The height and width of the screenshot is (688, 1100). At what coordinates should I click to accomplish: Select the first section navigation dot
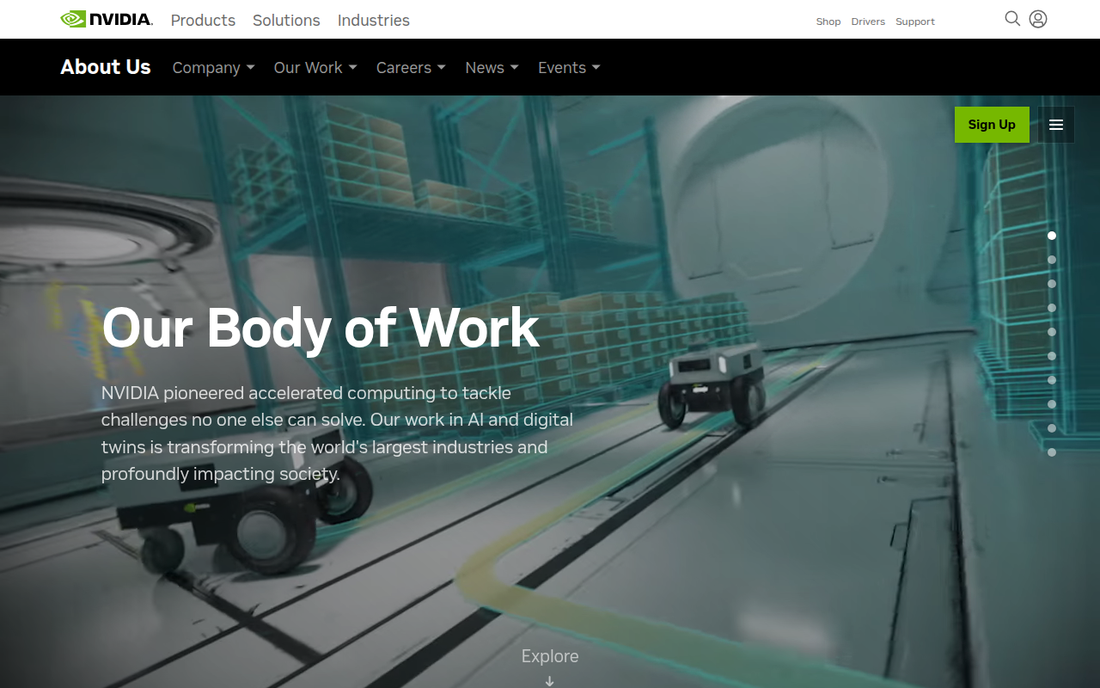click(x=1052, y=236)
